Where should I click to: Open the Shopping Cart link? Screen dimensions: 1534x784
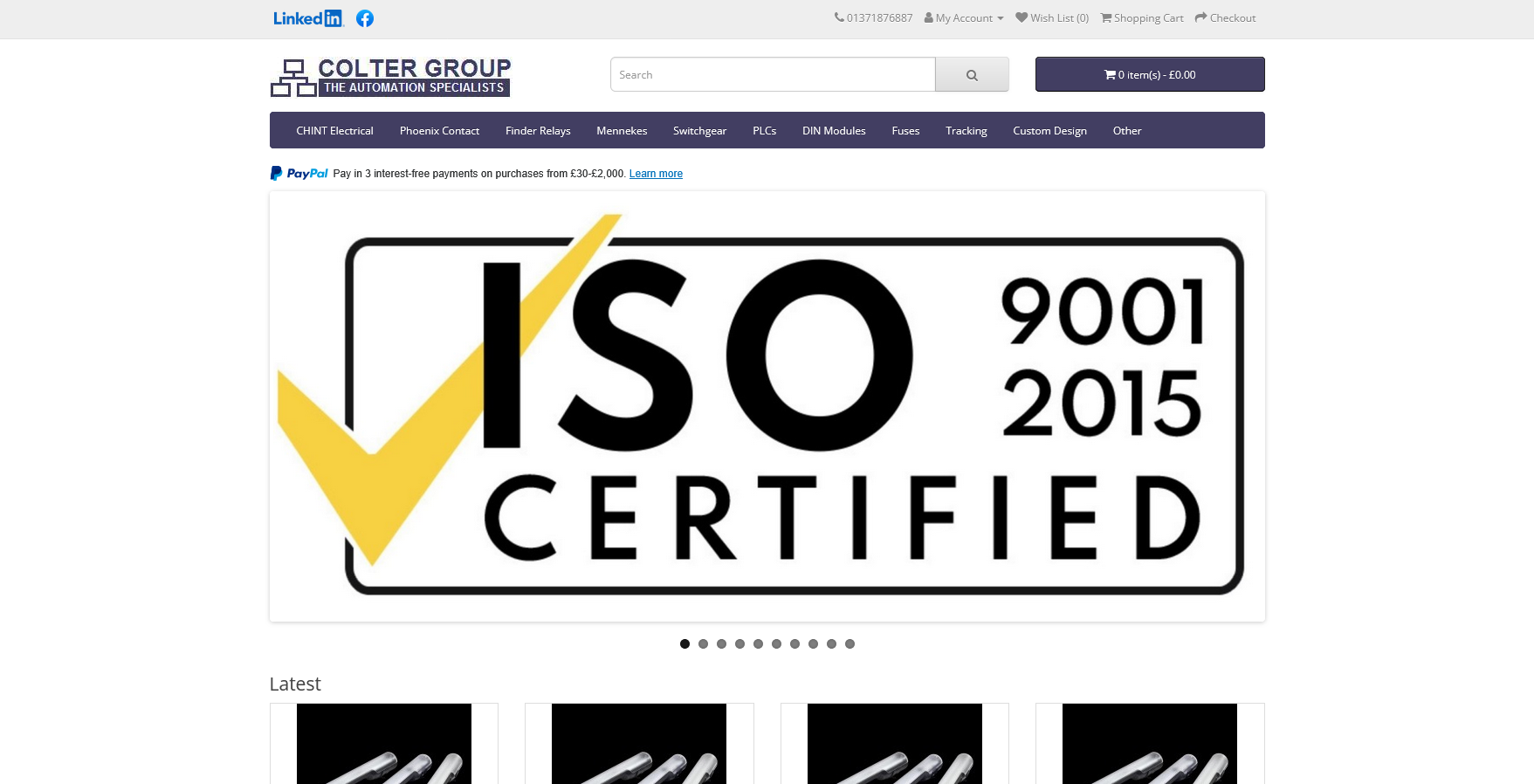(1142, 18)
